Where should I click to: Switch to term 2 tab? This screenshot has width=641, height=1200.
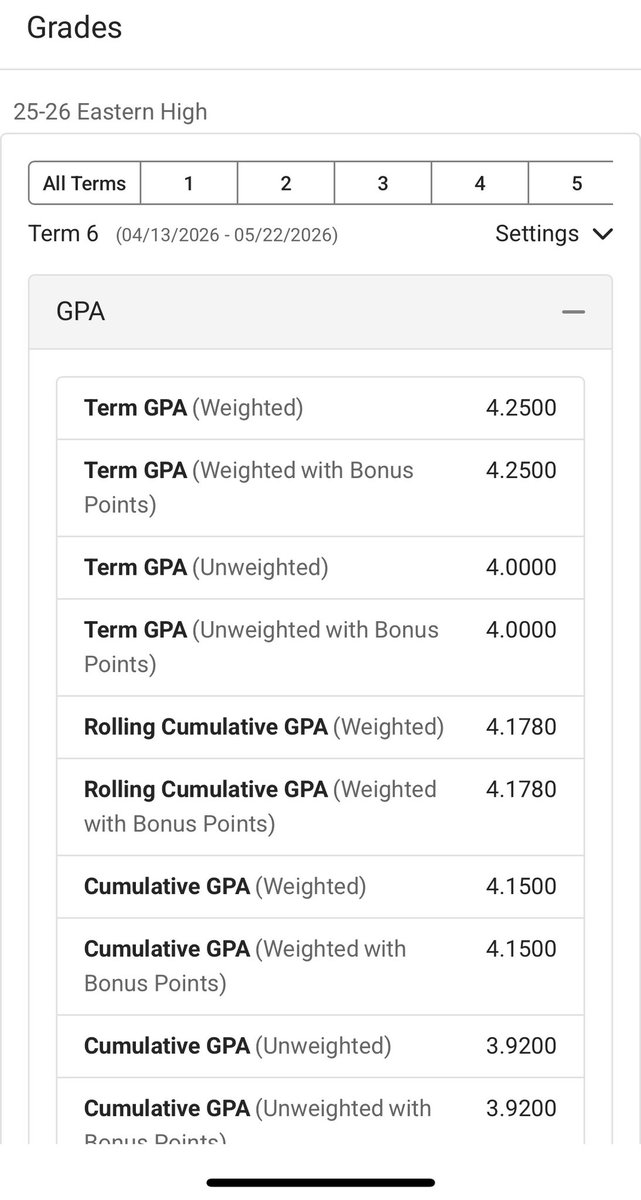click(x=286, y=183)
